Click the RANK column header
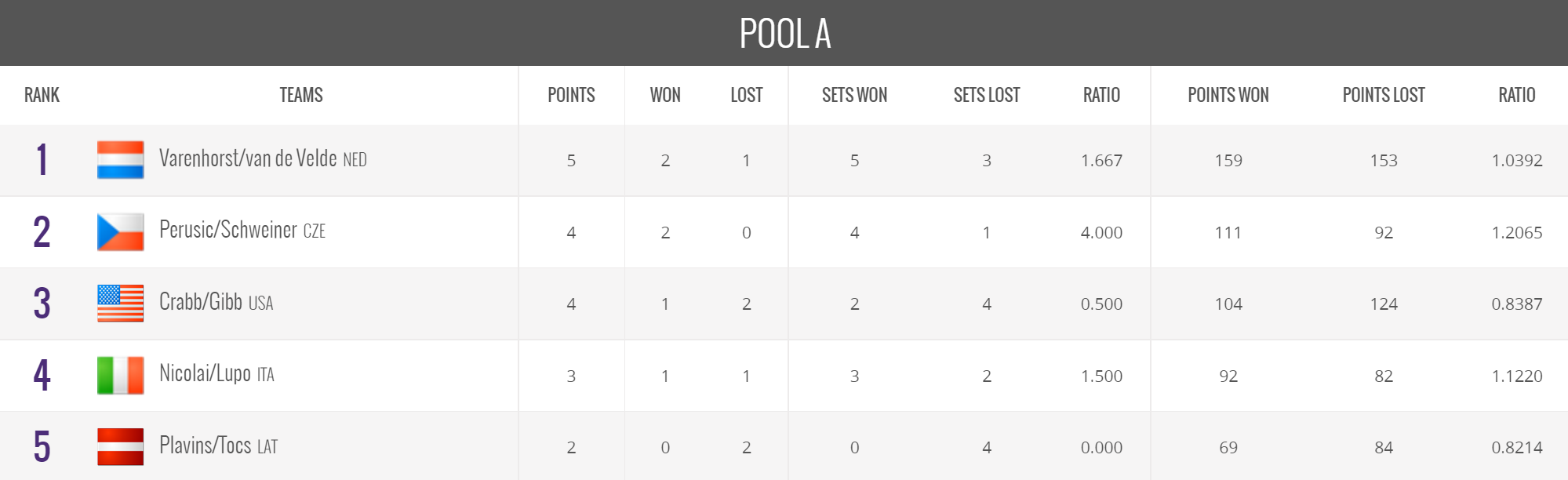1568x480 pixels. click(42, 95)
